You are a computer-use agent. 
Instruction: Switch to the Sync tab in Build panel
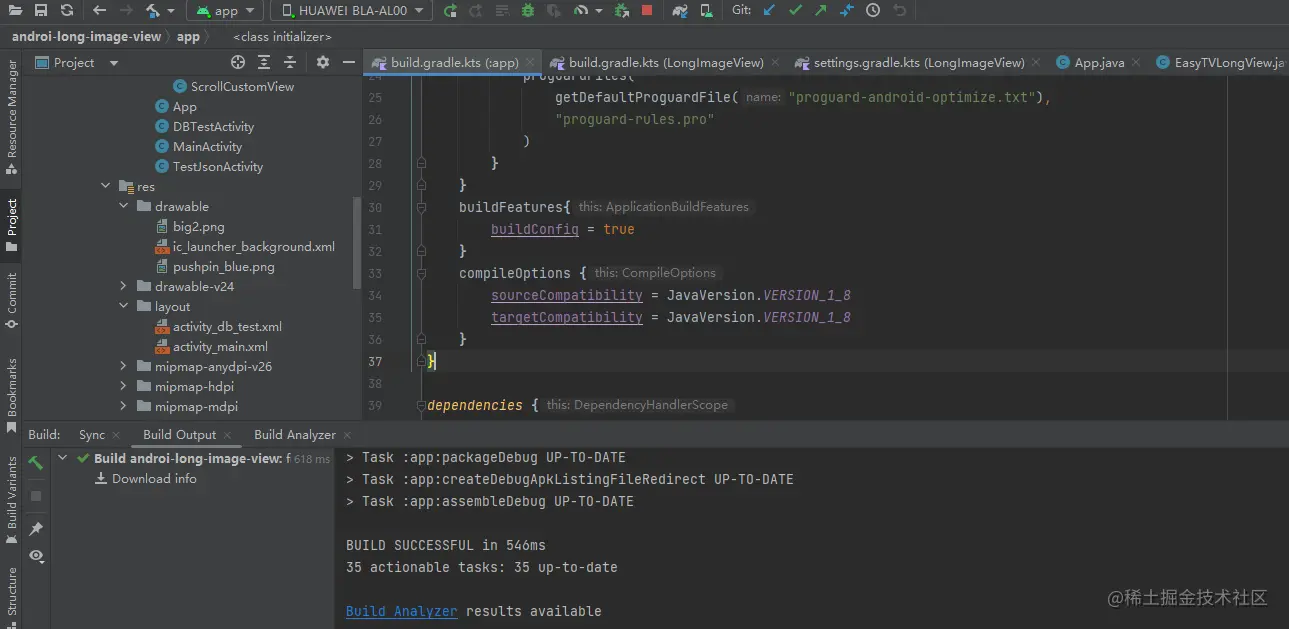click(92, 434)
